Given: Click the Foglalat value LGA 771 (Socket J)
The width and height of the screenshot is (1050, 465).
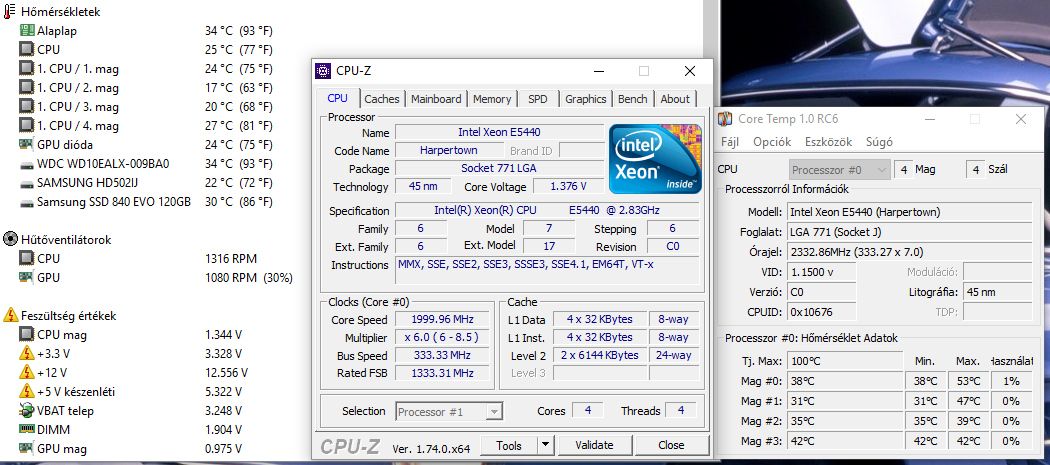Looking at the screenshot, I should [x=909, y=232].
